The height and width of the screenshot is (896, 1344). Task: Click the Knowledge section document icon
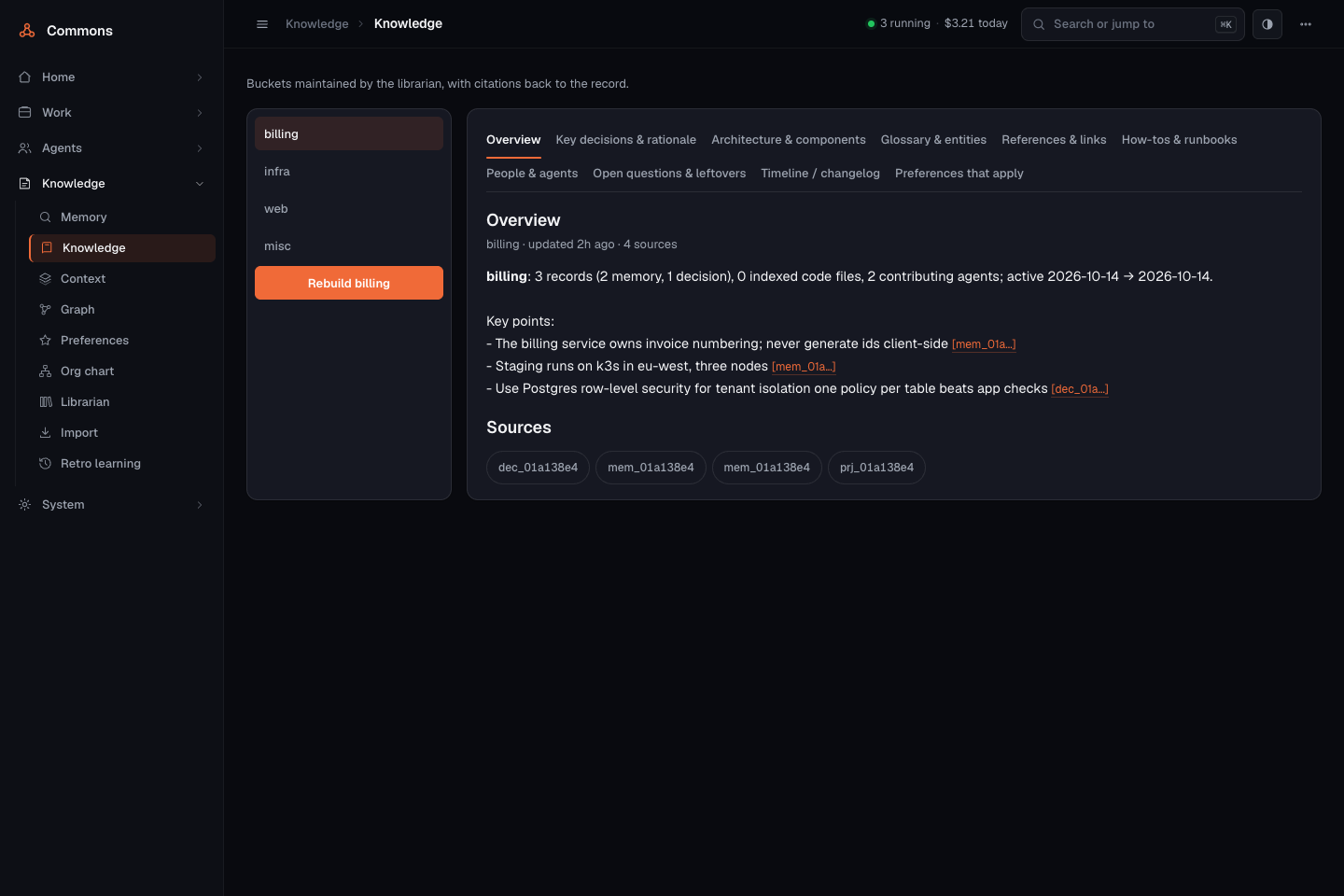pyautogui.click(x=25, y=184)
